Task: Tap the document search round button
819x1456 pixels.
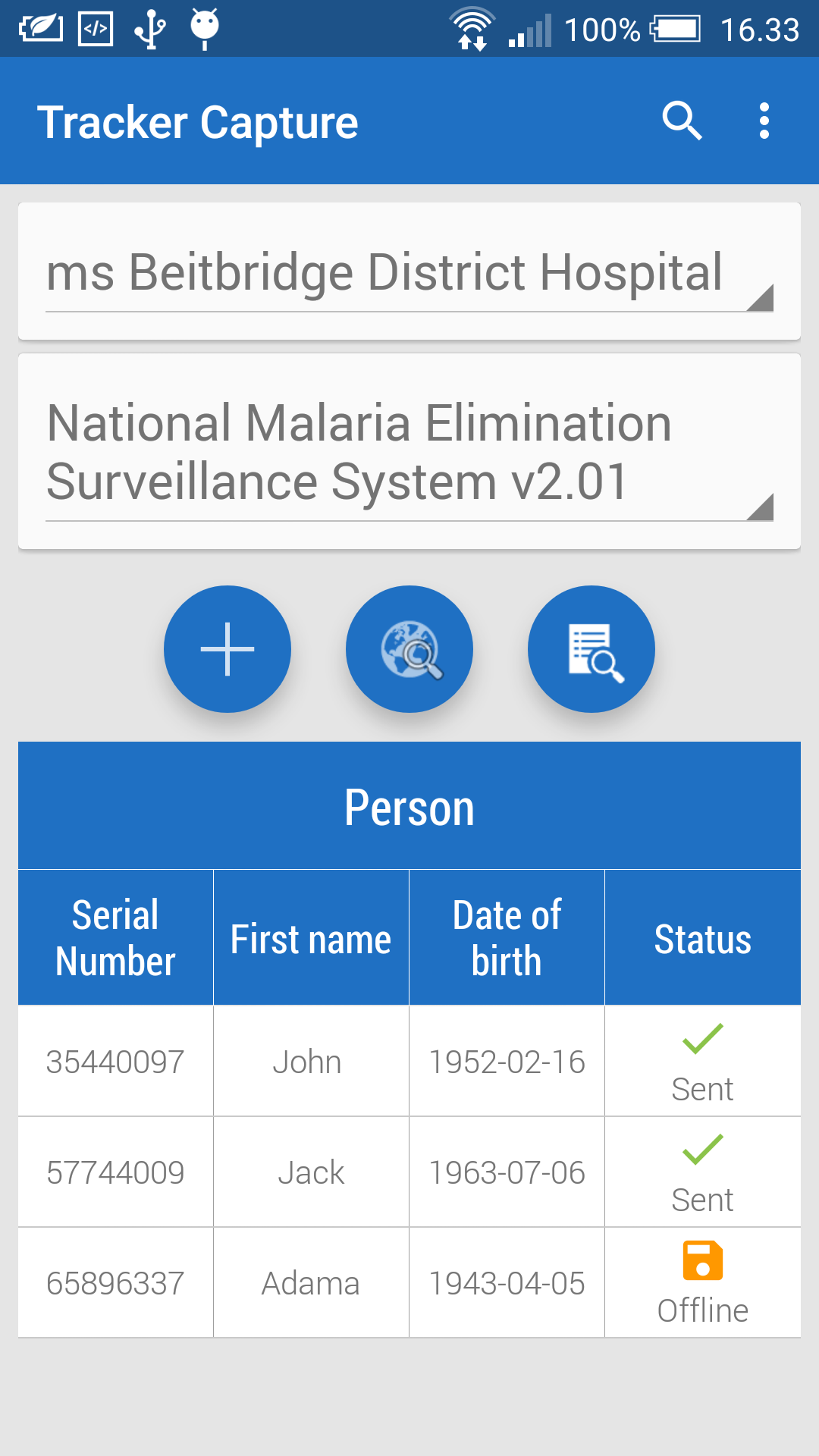Action: click(x=591, y=649)
